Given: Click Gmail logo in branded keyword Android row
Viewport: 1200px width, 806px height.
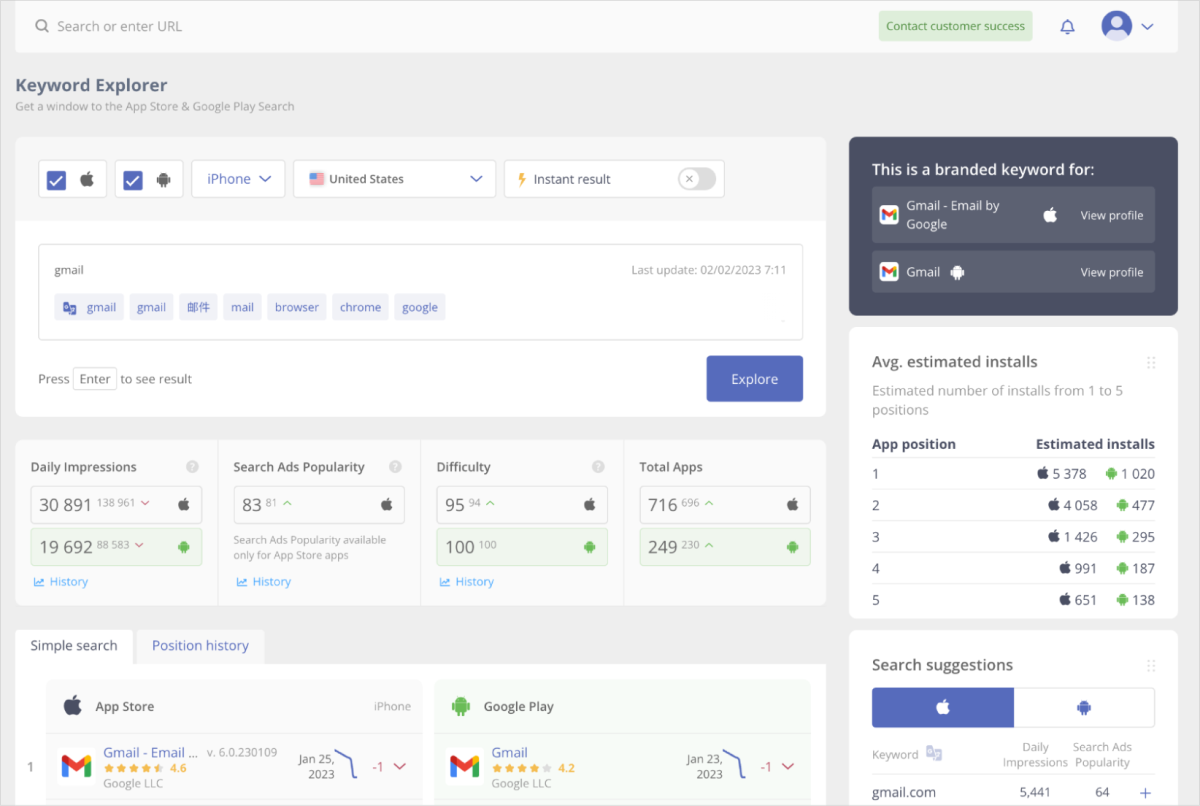Looking at the screenshot, I should click(x=889, y=272).
